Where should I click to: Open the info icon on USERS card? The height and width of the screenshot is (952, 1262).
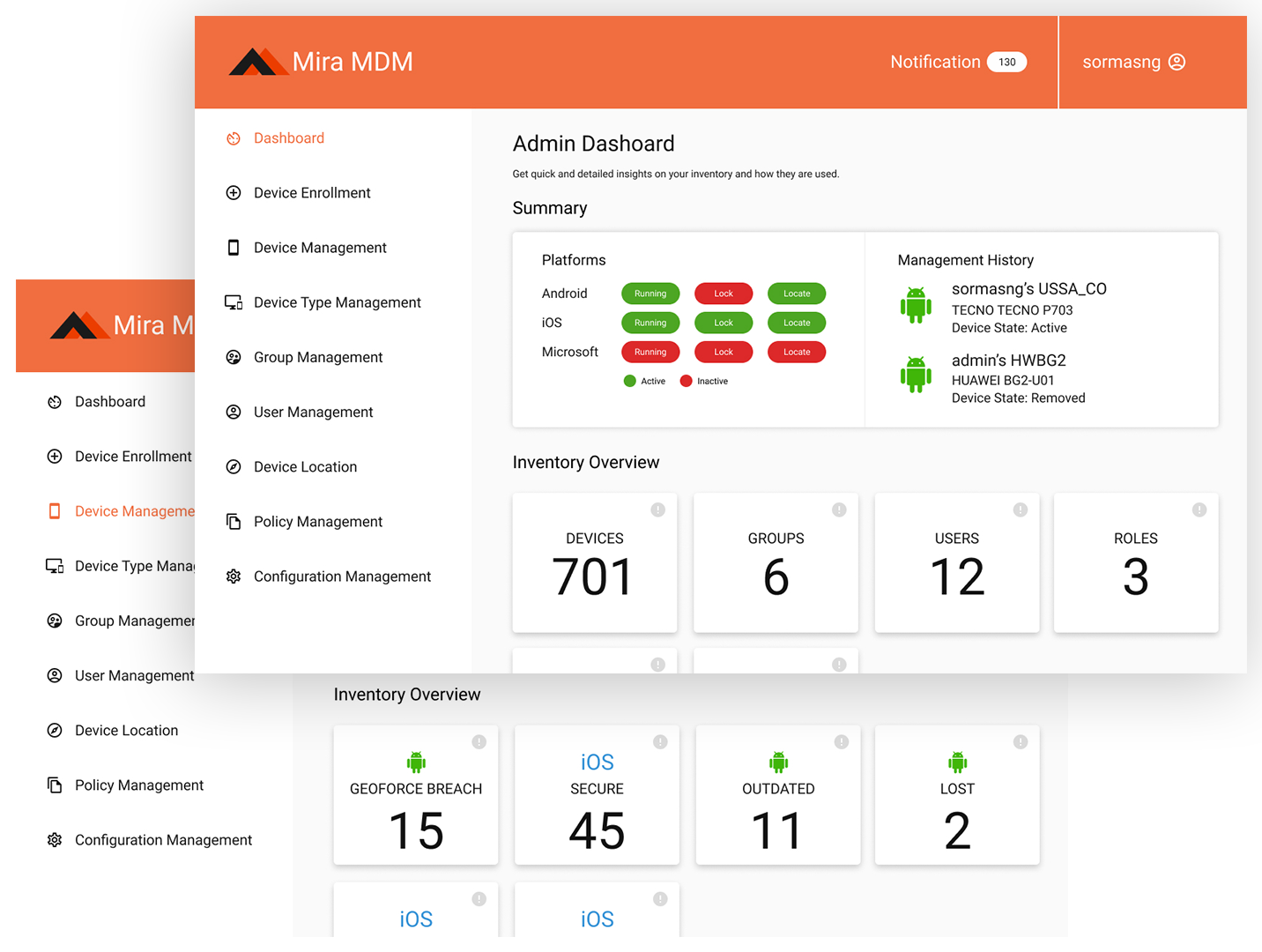click(1020, 509)
